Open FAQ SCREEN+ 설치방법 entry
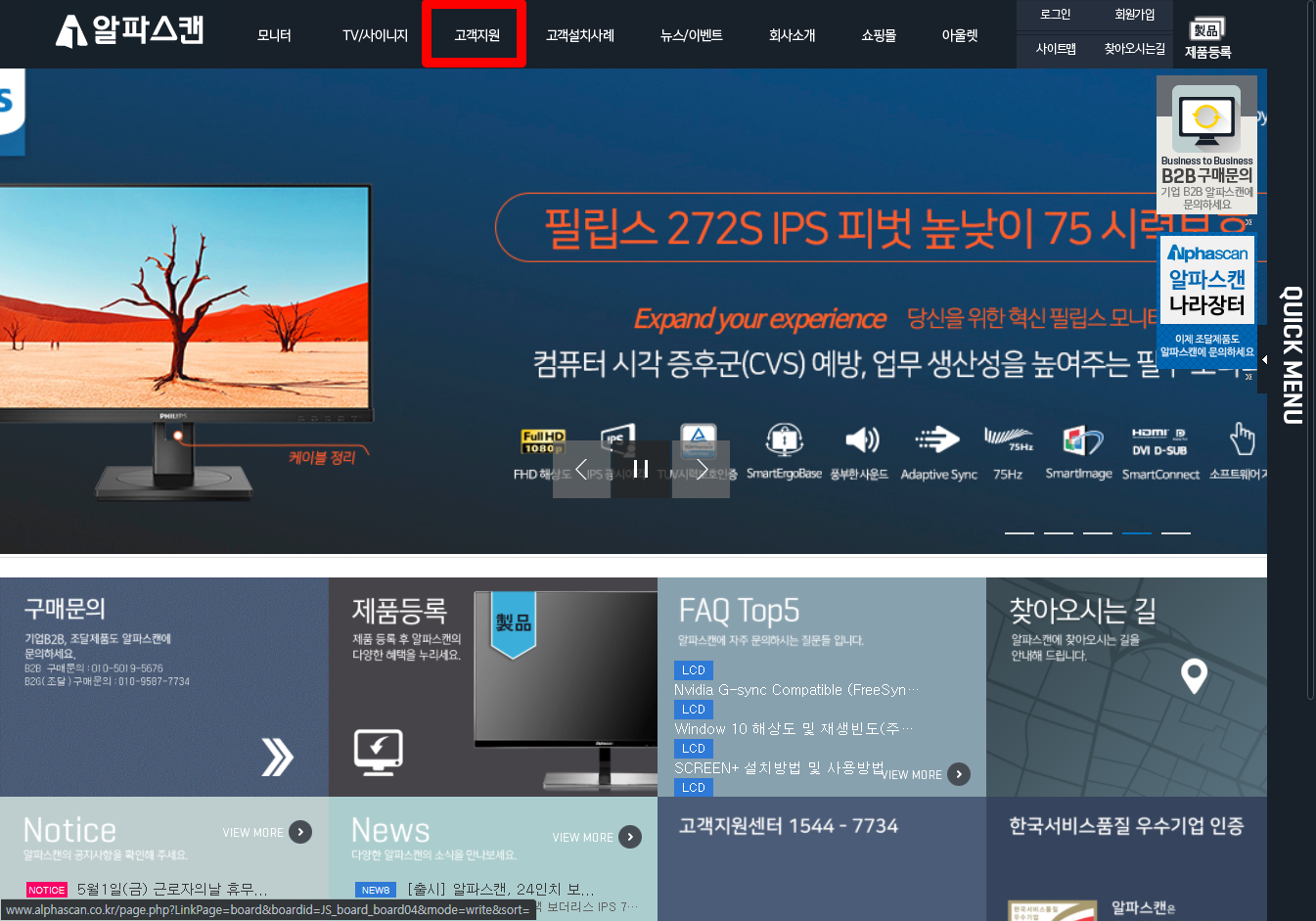This screenshot has width=1316, height=921. click(x=779, y=767)
